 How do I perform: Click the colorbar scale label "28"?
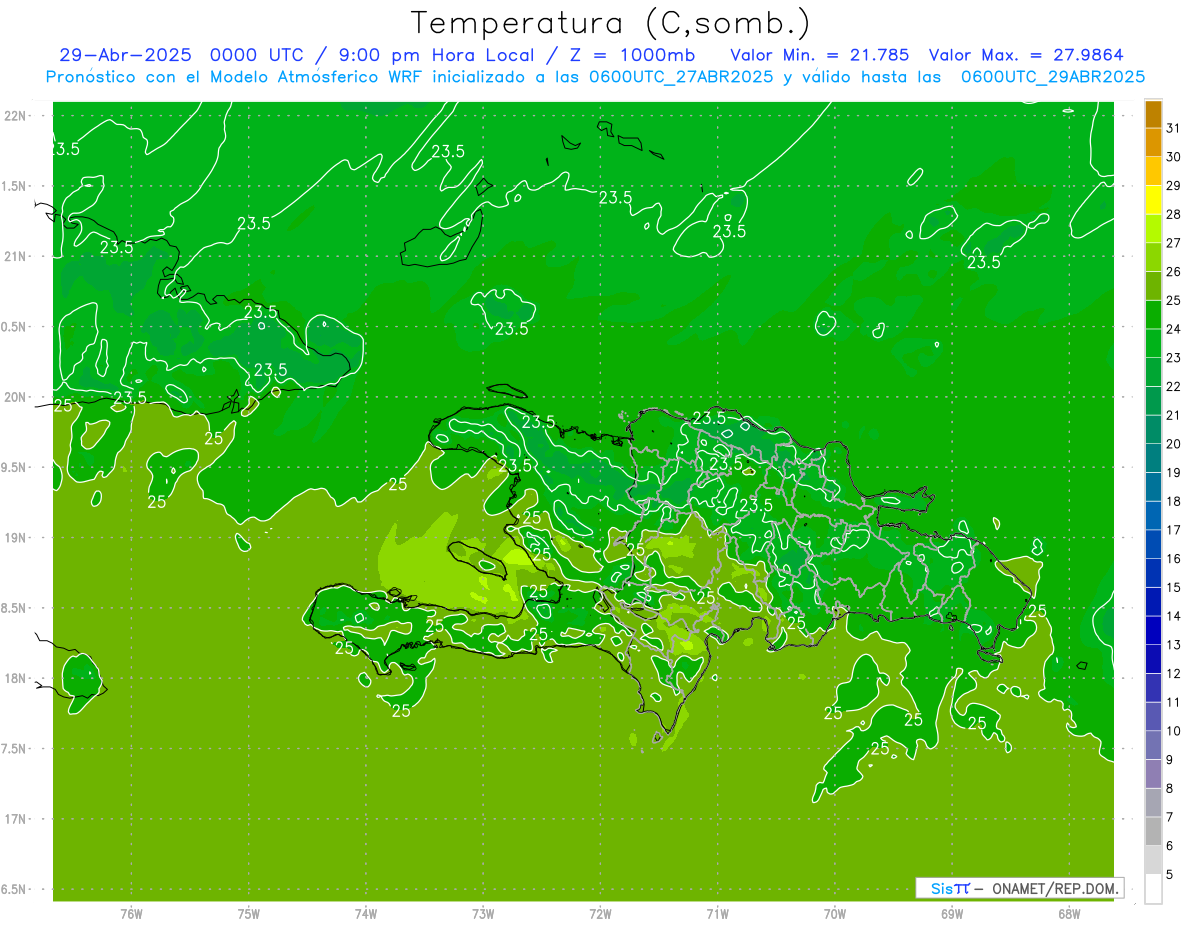click(1174, 214)
